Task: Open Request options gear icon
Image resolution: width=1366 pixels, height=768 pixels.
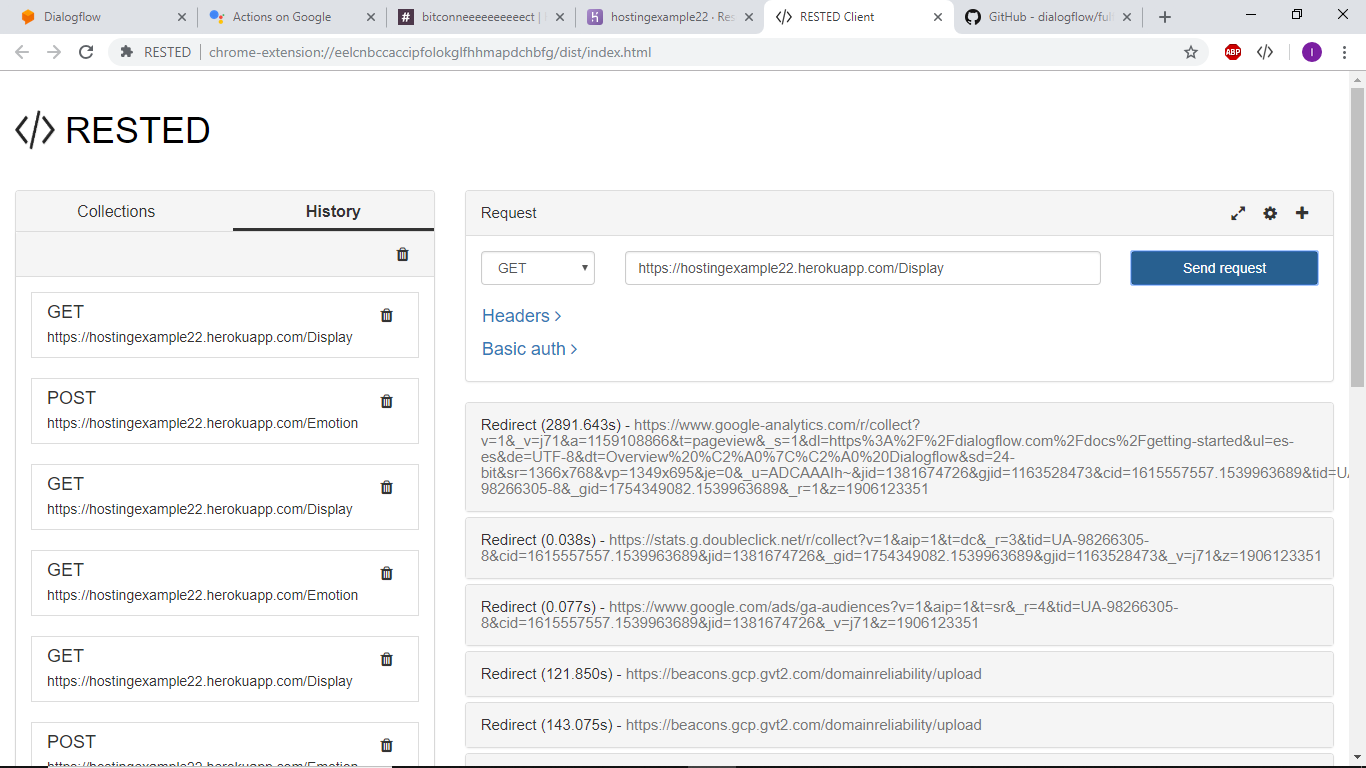Action: pyautogui.click(x=1270, y=213)
